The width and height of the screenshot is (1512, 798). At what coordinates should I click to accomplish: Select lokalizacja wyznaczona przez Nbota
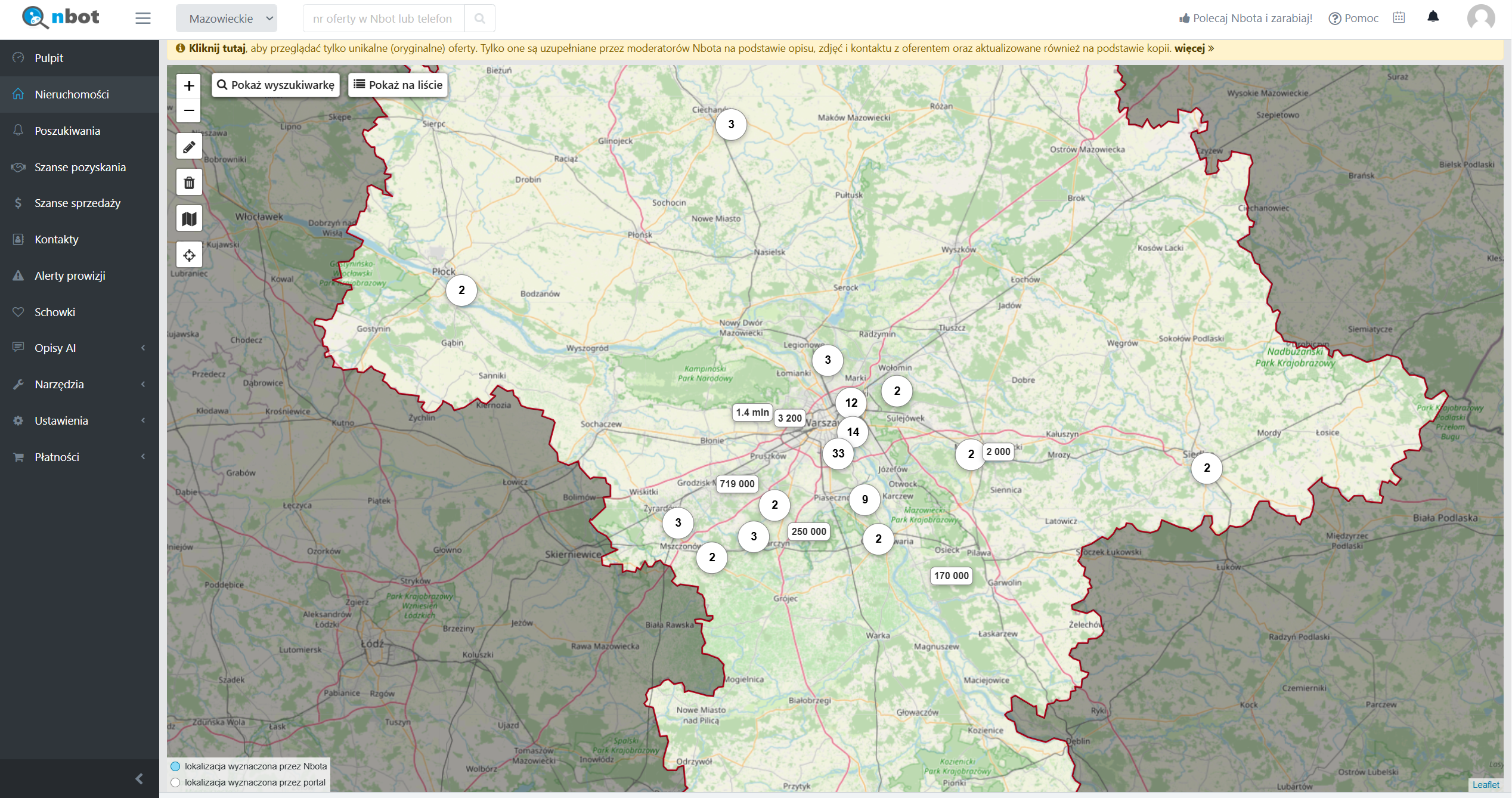(x=249, y=766)
